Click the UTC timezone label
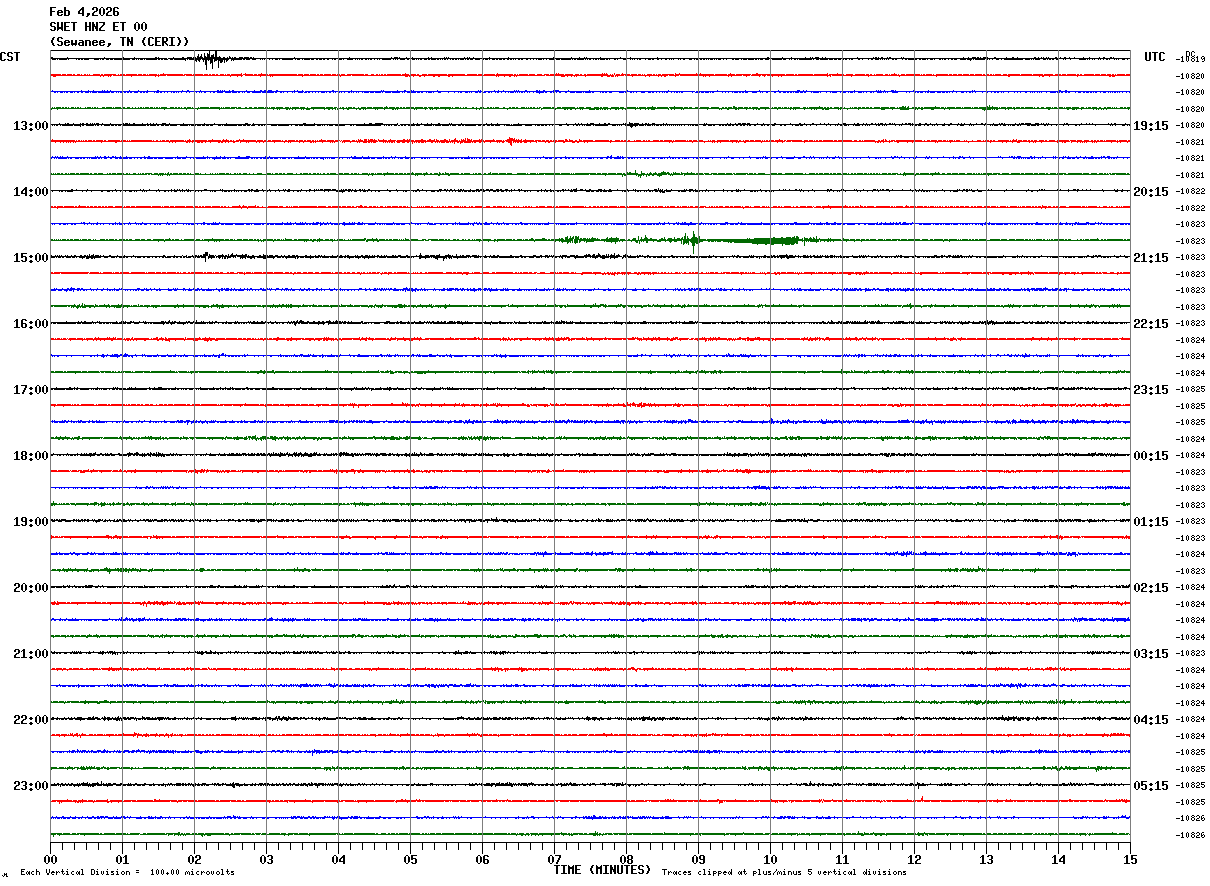 tap(1155, 57)
